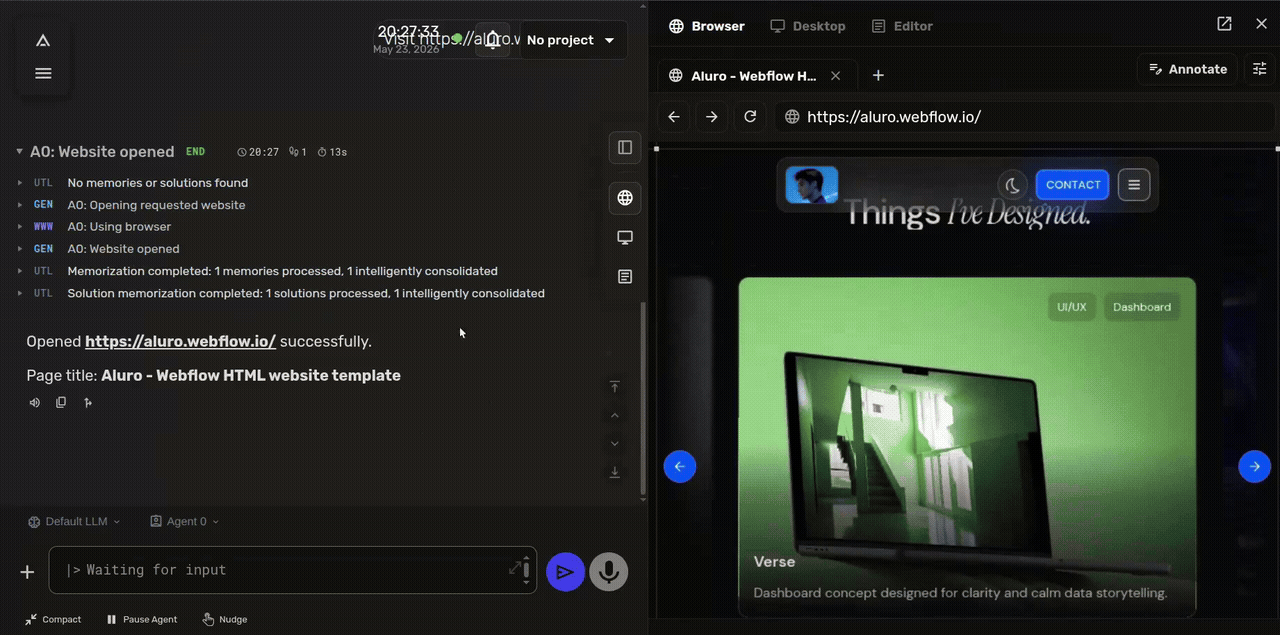Open the notifications bell
The image size is (1280, 635).
(x=492, y=40)
